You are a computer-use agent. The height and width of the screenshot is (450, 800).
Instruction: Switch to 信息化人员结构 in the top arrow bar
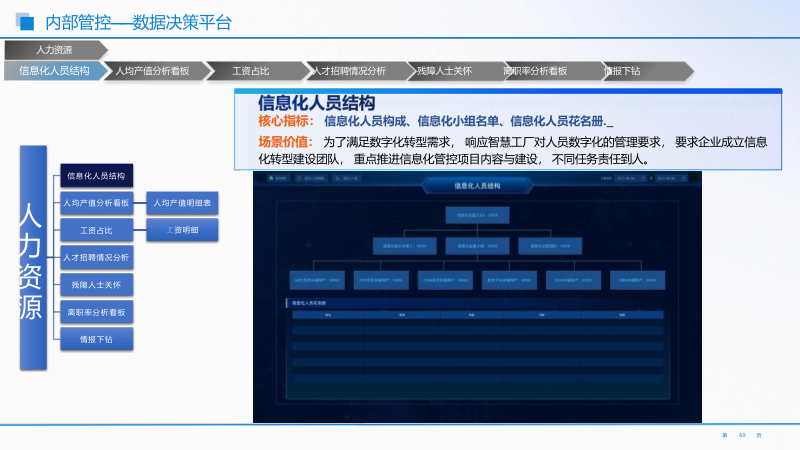point(52,71)
